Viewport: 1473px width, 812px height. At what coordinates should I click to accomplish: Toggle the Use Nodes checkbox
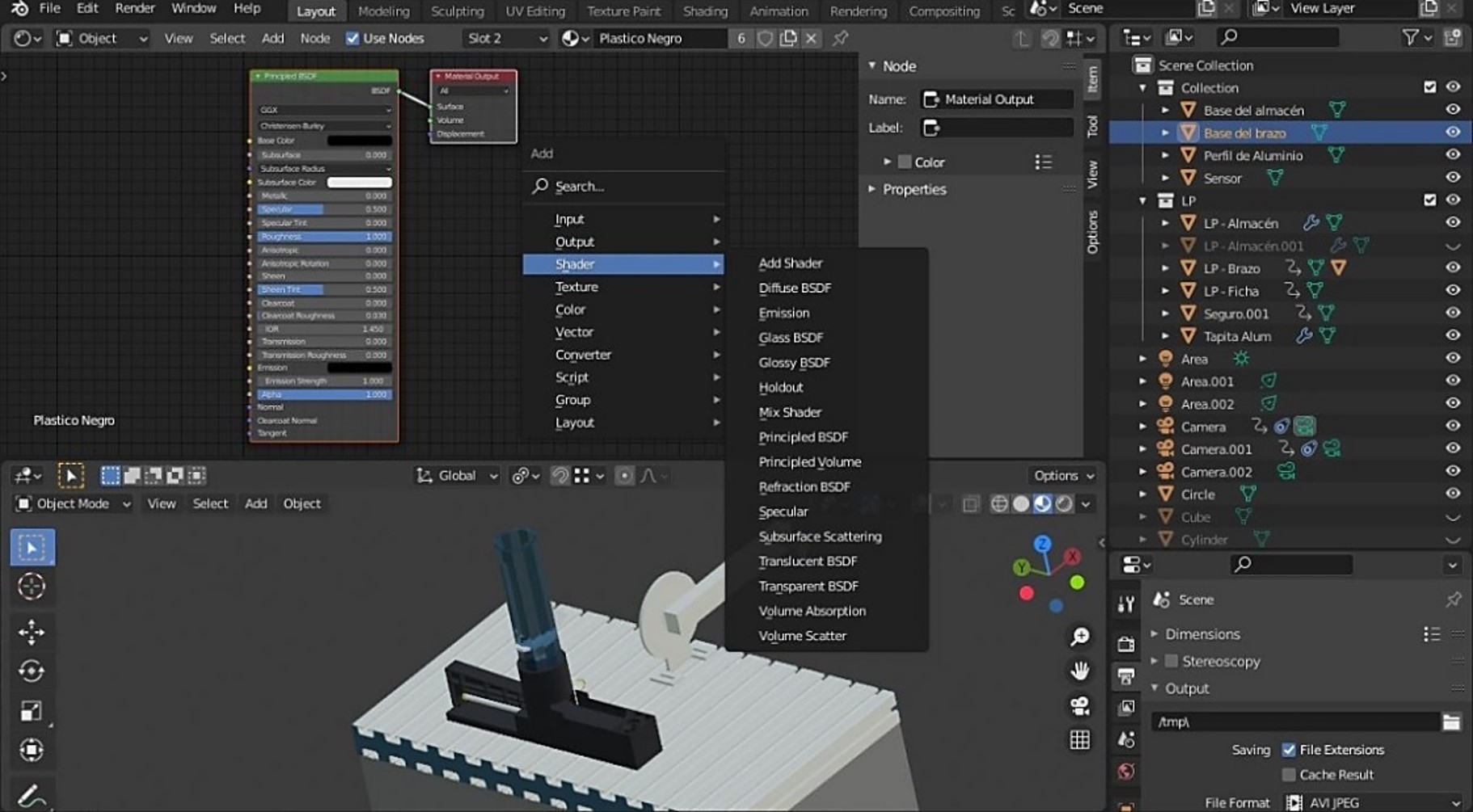tap(352, 38)
